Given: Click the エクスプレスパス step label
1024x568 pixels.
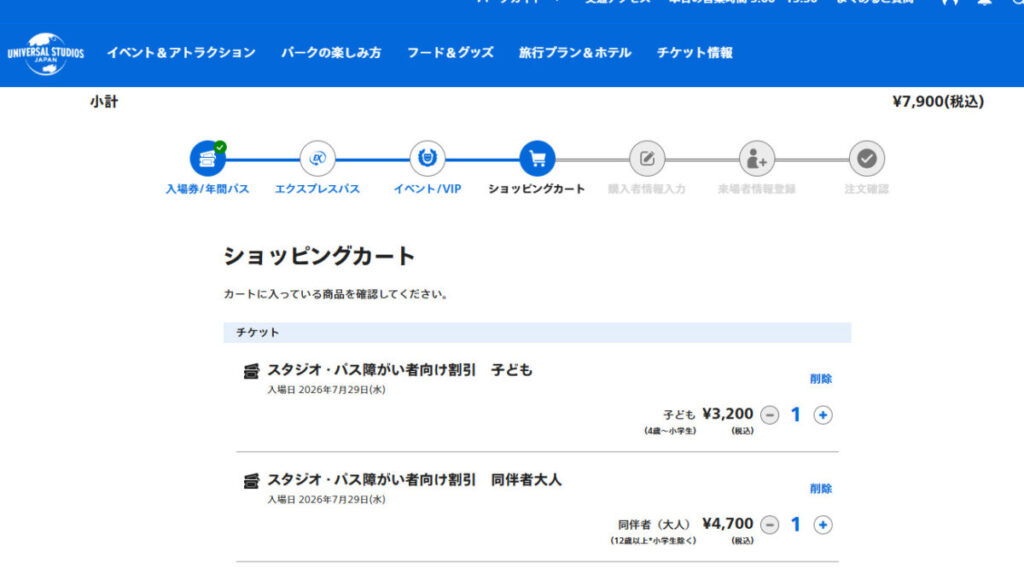Looking at the screenshot, I should coord(317,189).
